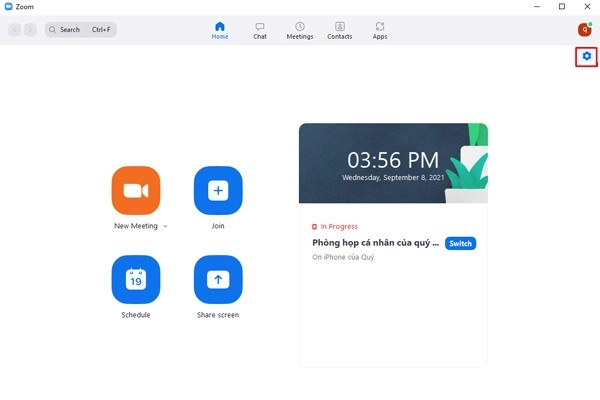Open the Apps tab
This screenshot has width=600, height=400.
click(380, 31)
